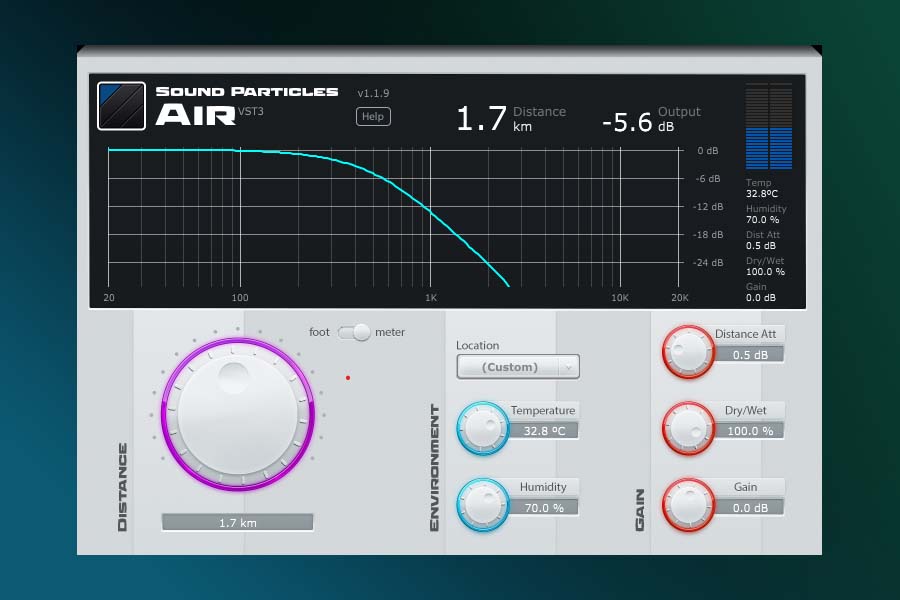Click the AIR title text

196,115
